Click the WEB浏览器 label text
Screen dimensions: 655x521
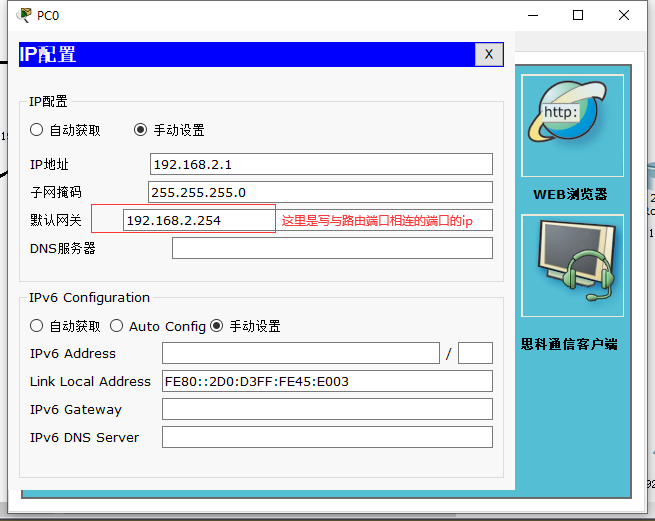571,194
